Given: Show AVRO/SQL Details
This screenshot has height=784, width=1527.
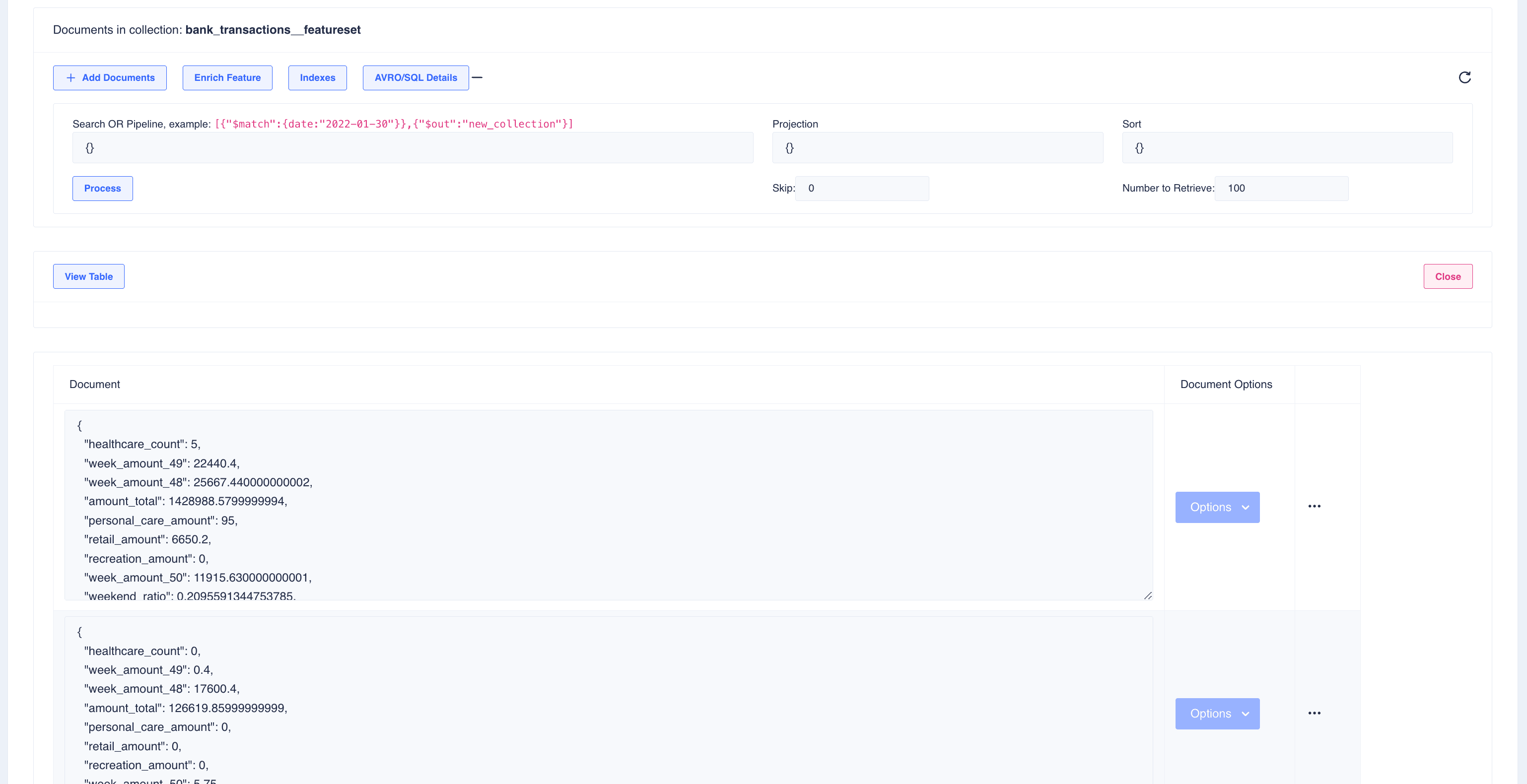Looking at the screenshot, I should 416,77.
